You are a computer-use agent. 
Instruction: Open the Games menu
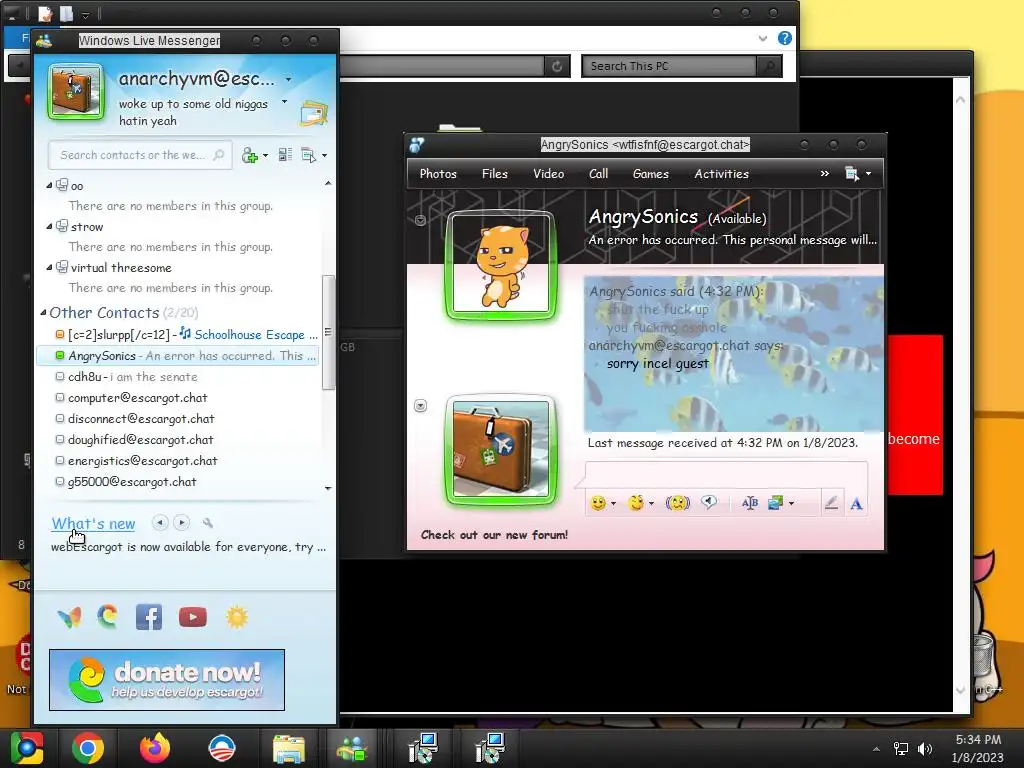650,174
